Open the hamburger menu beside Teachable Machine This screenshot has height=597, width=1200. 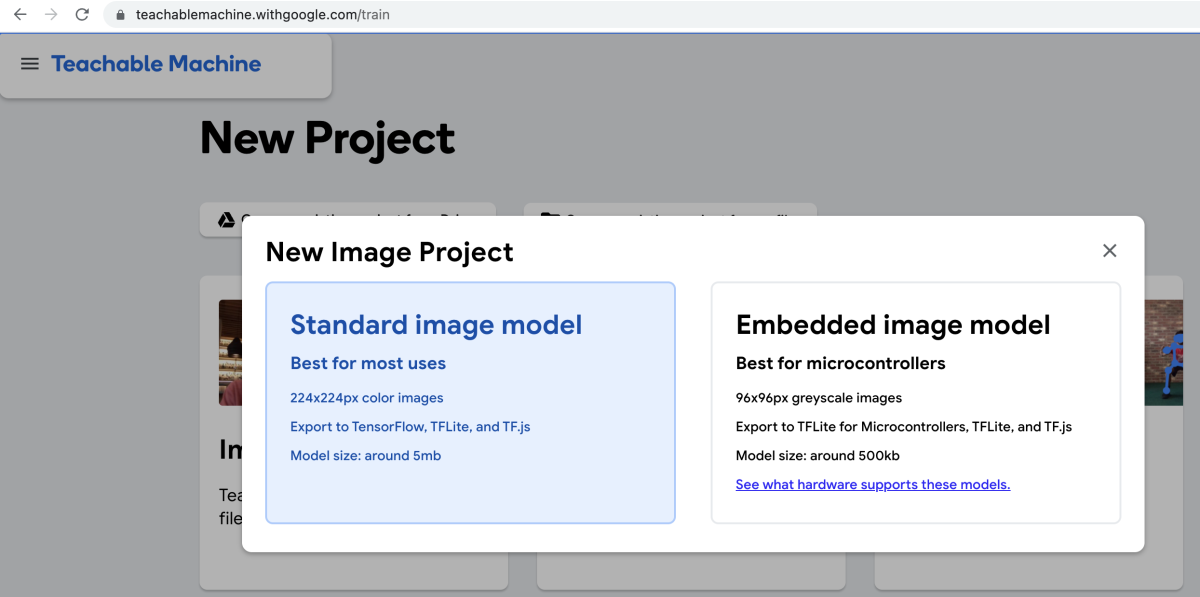click(x=30, y=64)
